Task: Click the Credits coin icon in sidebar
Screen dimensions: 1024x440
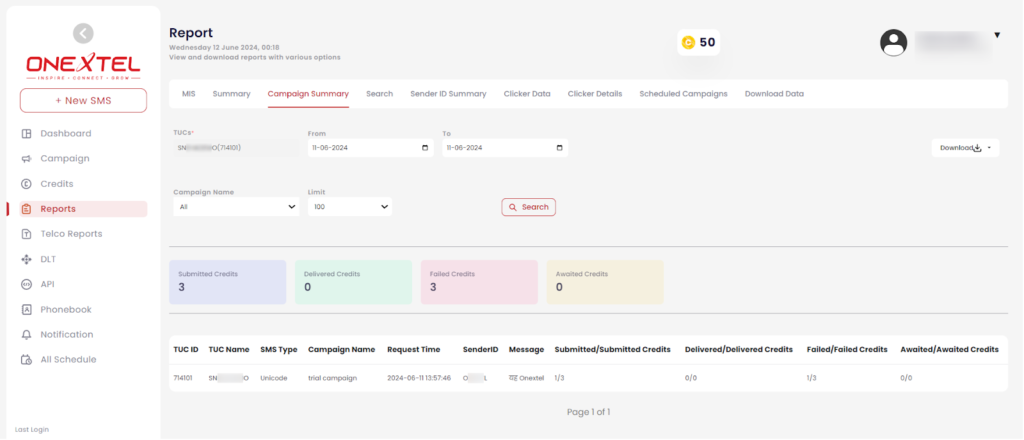Action: pyautogui.click(x=27, y=184)
